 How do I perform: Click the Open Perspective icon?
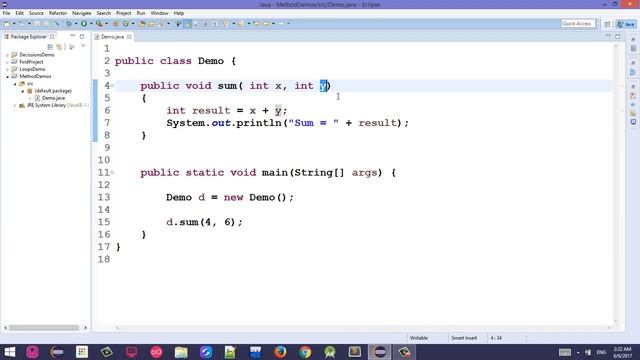coord(607,24)
